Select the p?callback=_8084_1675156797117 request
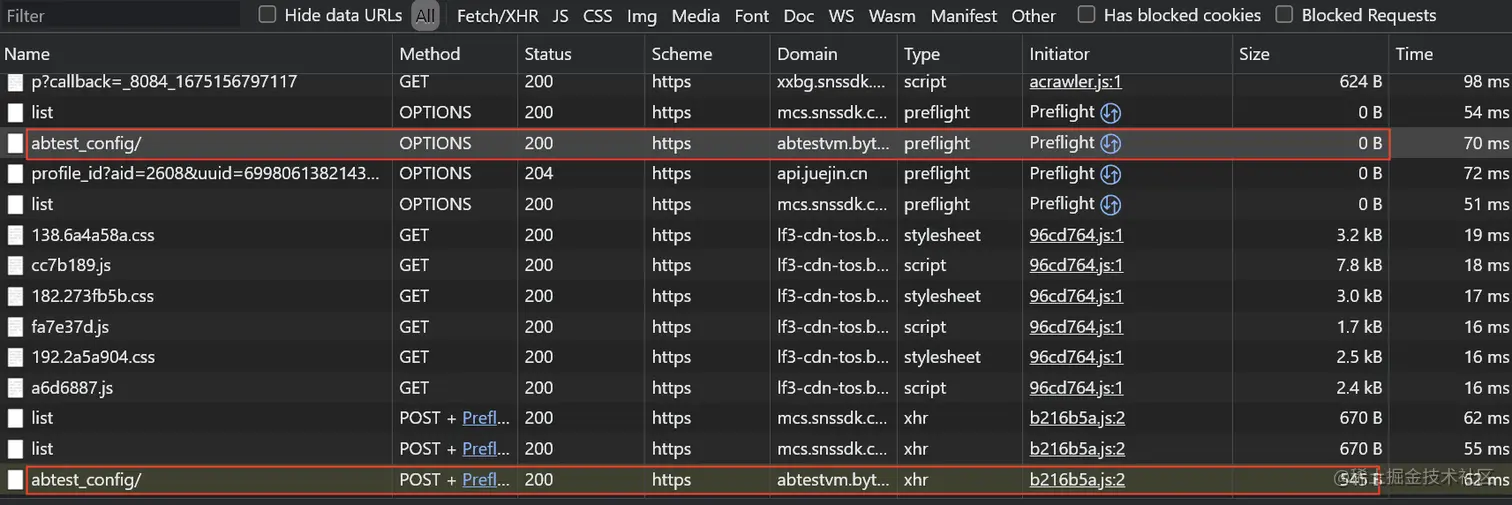Image resolution: width=1512 pixels, height=505 pixels. point(164,82)
